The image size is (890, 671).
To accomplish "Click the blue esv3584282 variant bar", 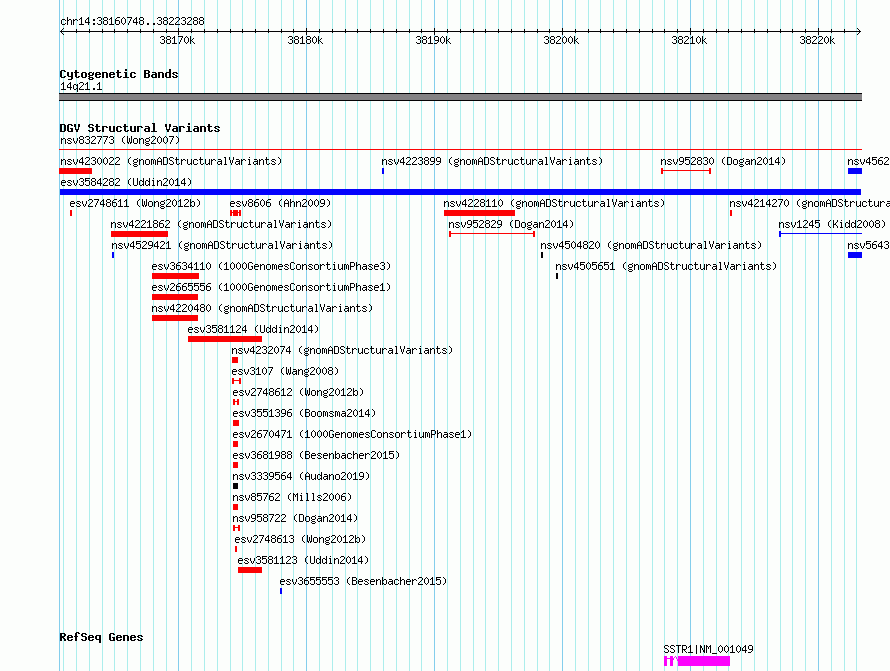I will click(460, 192).
